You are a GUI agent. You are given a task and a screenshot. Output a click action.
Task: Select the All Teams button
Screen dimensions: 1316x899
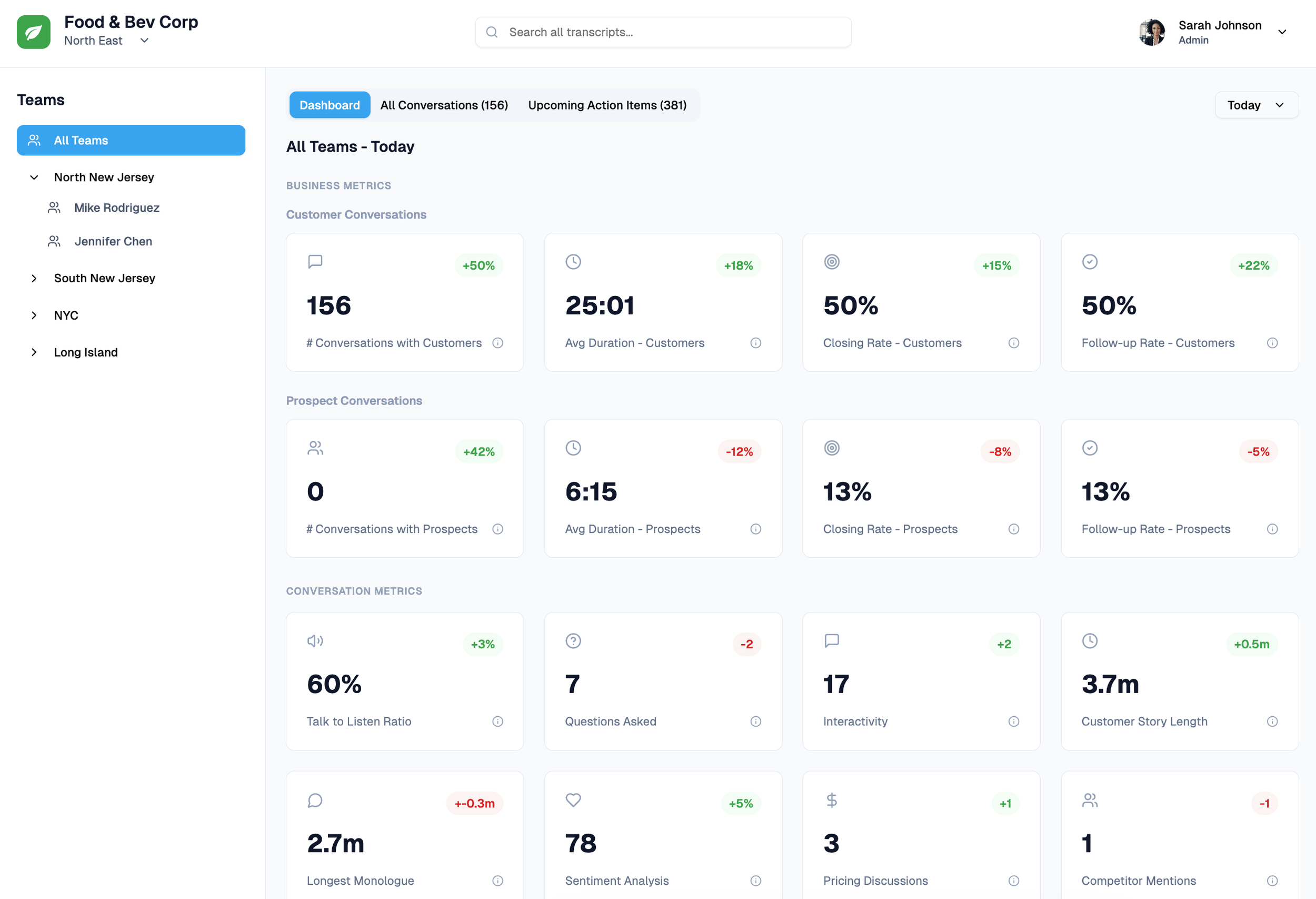[x=131, y=141]
